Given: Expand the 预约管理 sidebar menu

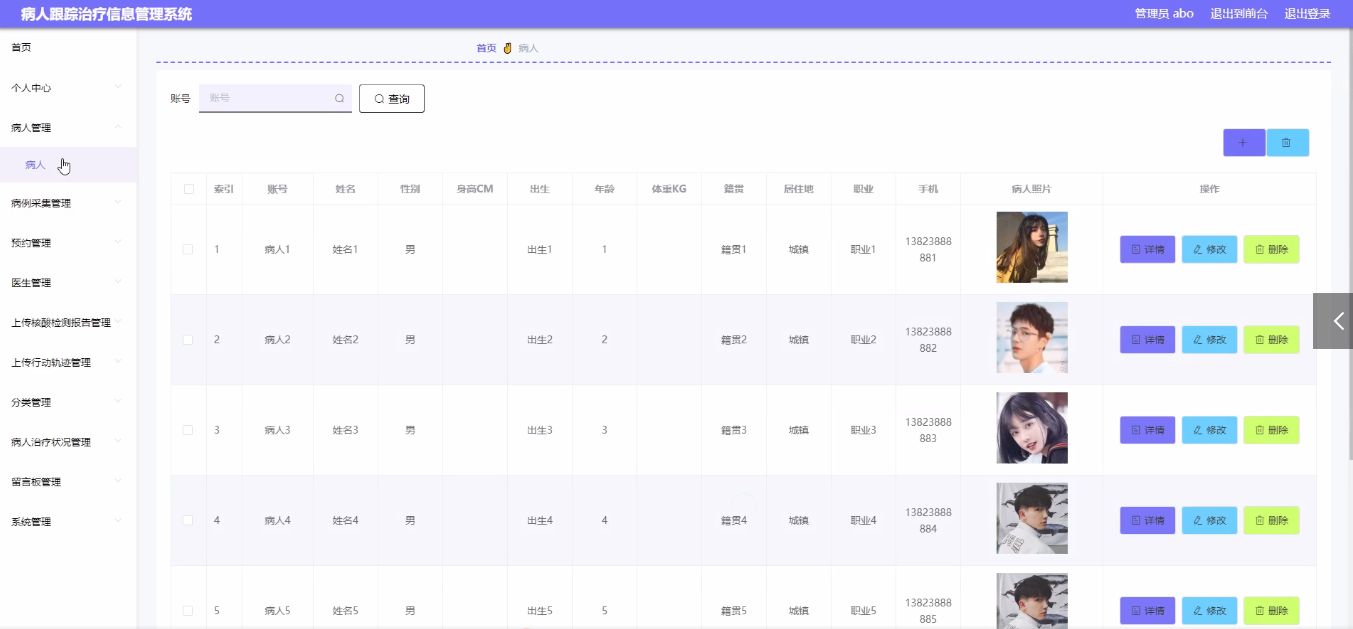Looking at the screenshot, I should [68, 243].
